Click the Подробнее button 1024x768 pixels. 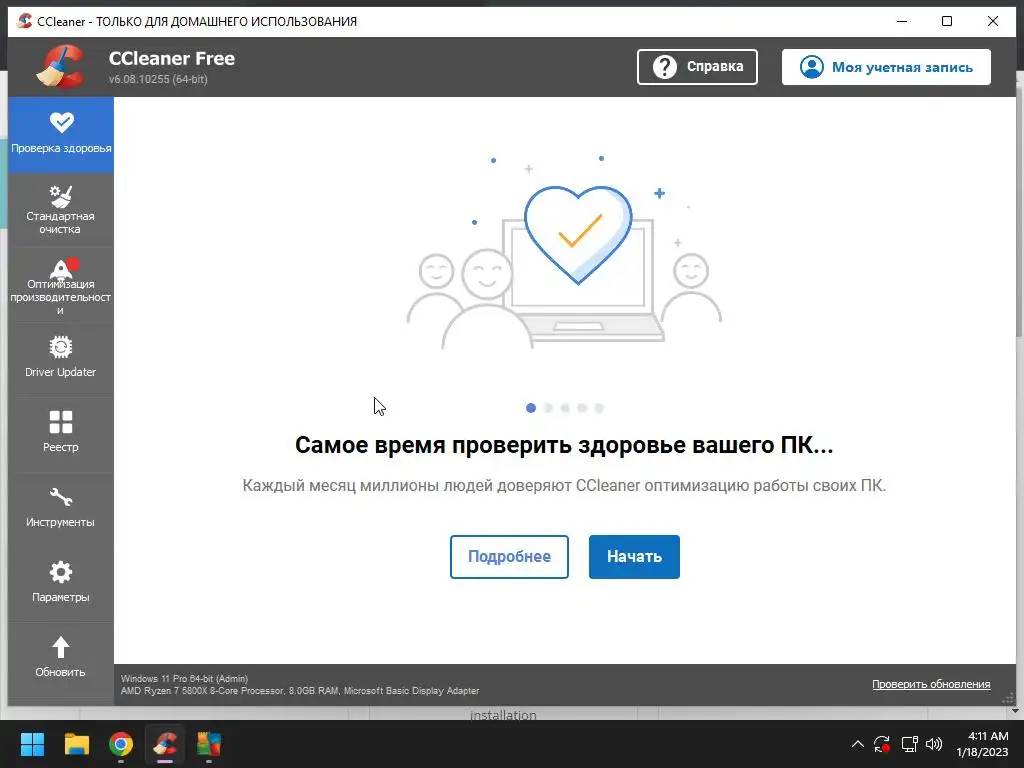(509, 556)
